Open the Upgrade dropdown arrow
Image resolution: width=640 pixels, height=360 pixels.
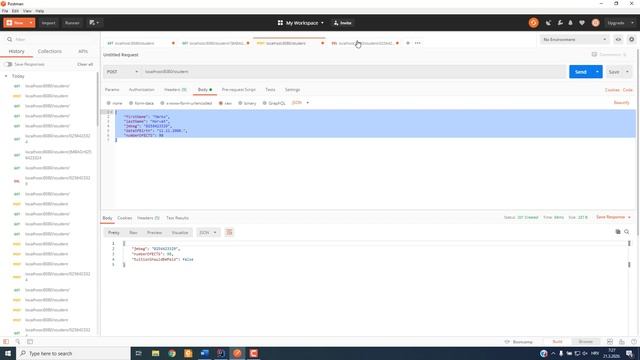pyautogui.click(x=632, y=23)
